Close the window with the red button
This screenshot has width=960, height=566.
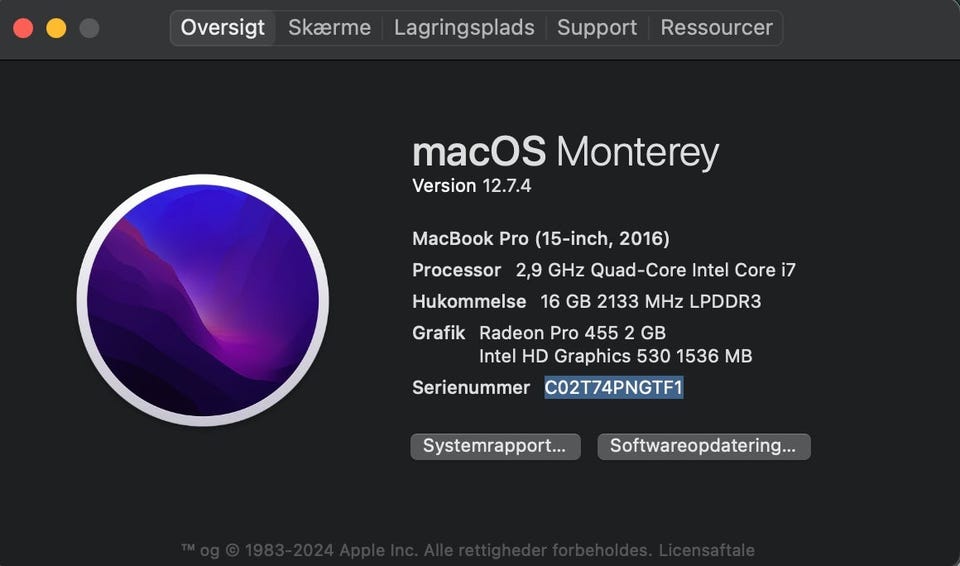(x=24, y=28)
